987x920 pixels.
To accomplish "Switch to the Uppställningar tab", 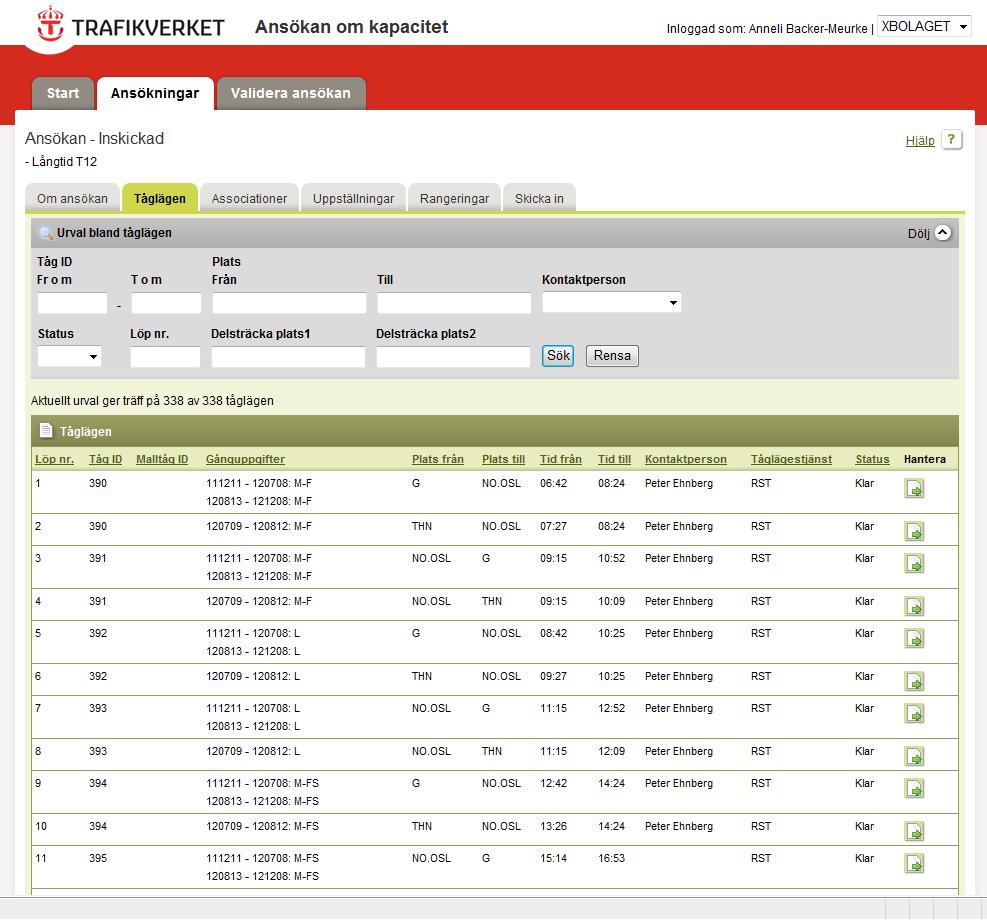I will coord(353,198).
